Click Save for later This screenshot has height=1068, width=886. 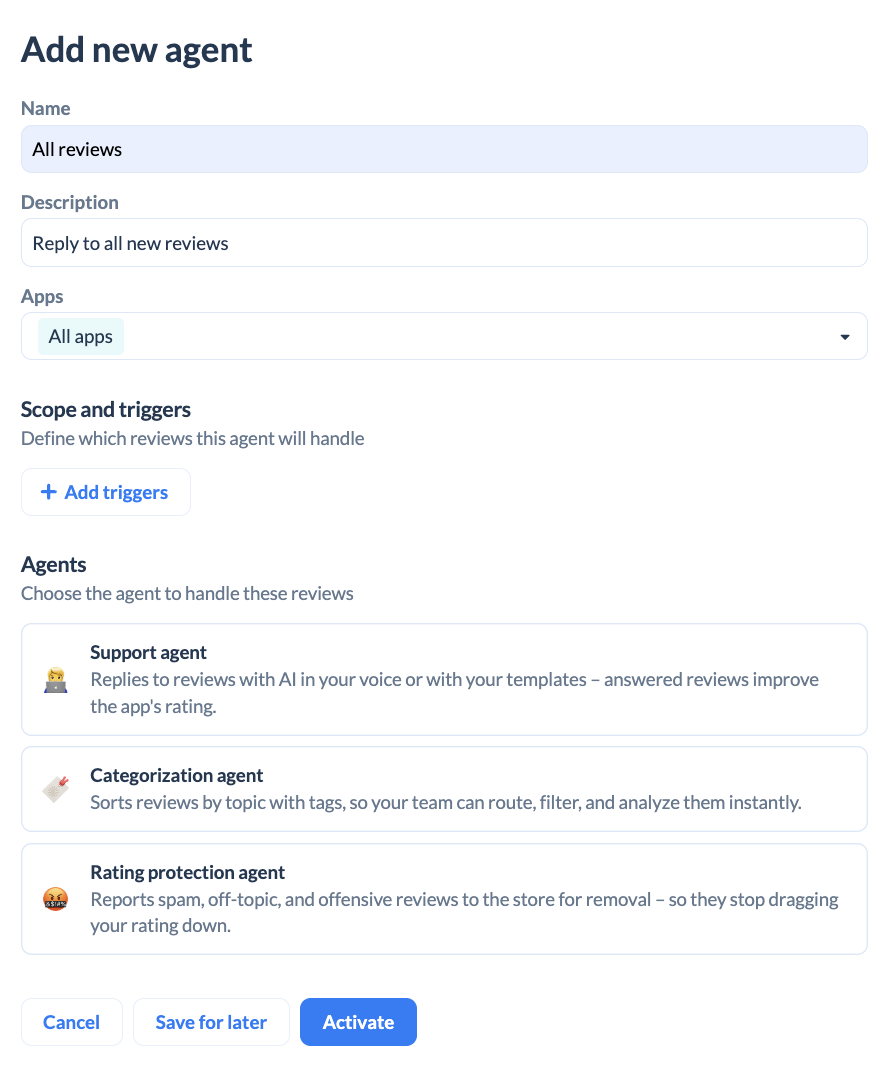(211, 1022)
